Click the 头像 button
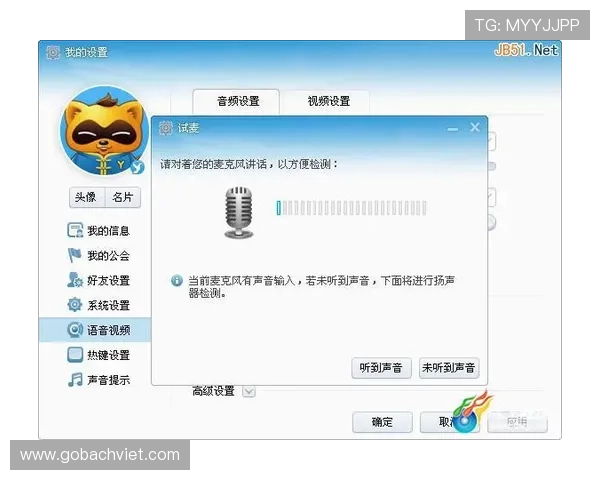 [x=87, y=198]
